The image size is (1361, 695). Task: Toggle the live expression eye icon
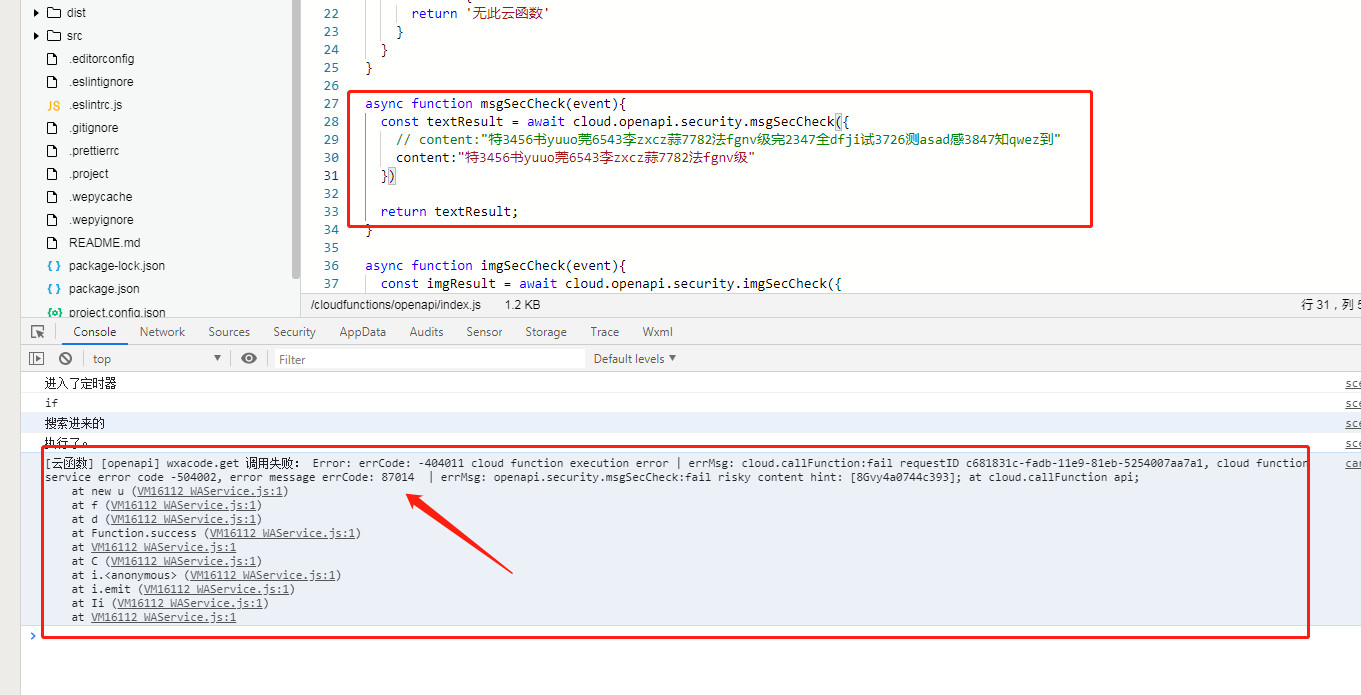(249, 358)
